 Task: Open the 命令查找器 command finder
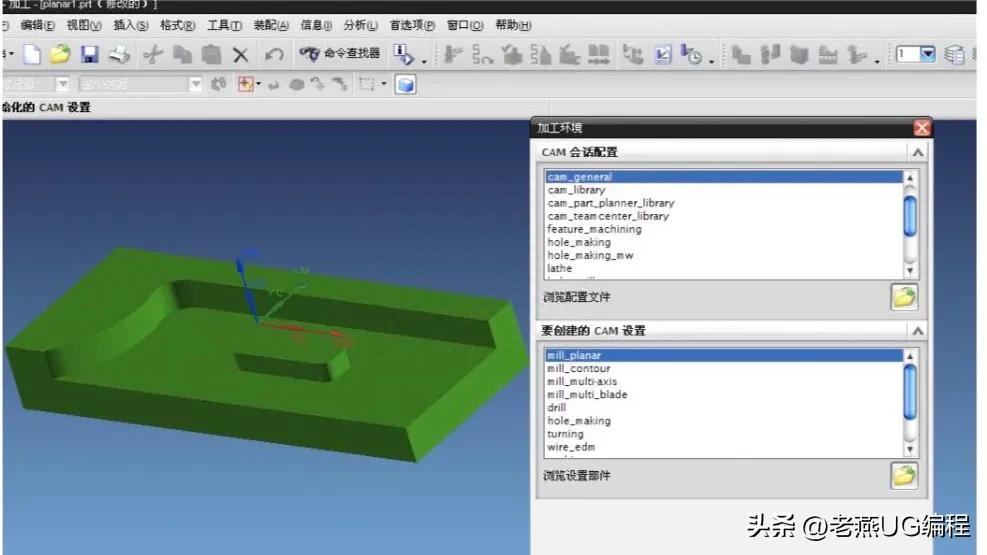(x=341, y=54)
